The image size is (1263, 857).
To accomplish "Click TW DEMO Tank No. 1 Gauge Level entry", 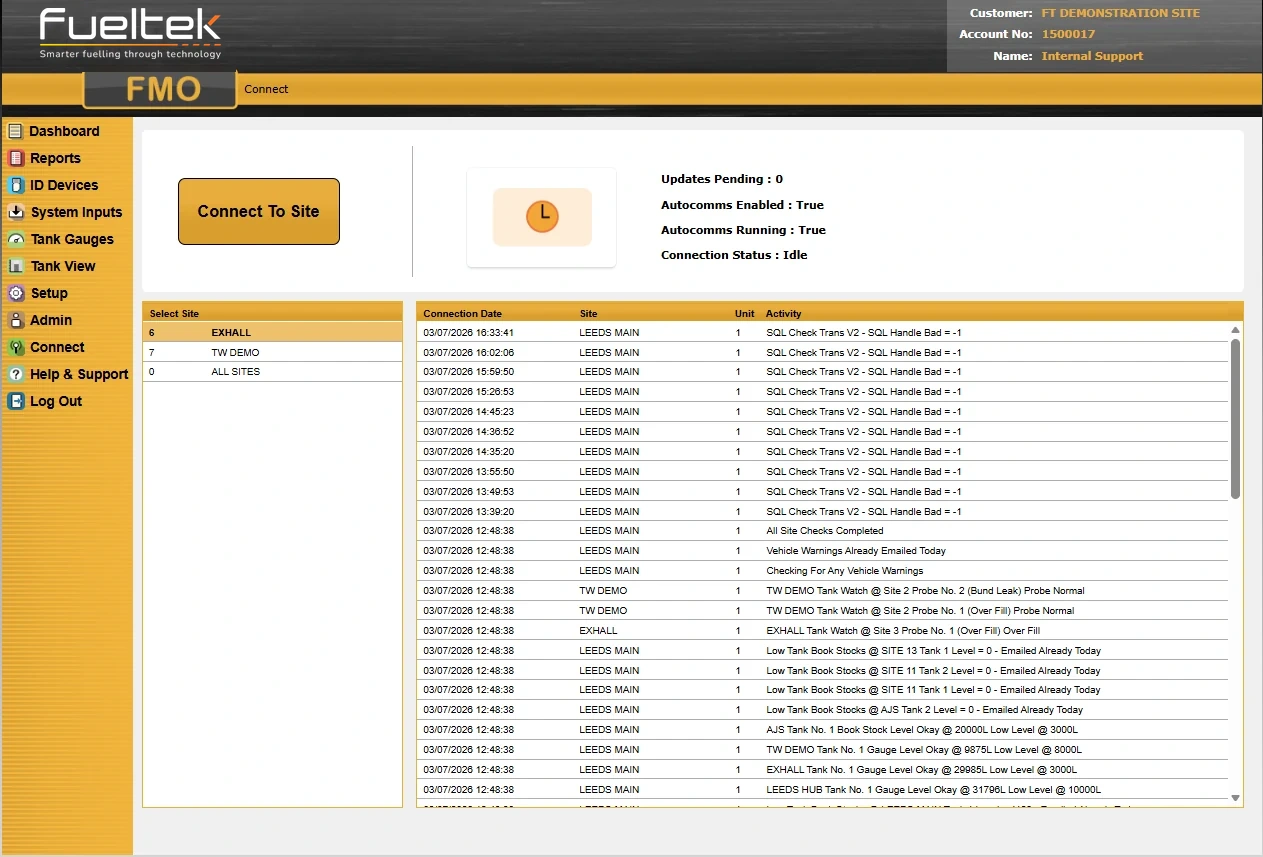I will [x=923, y=750].
